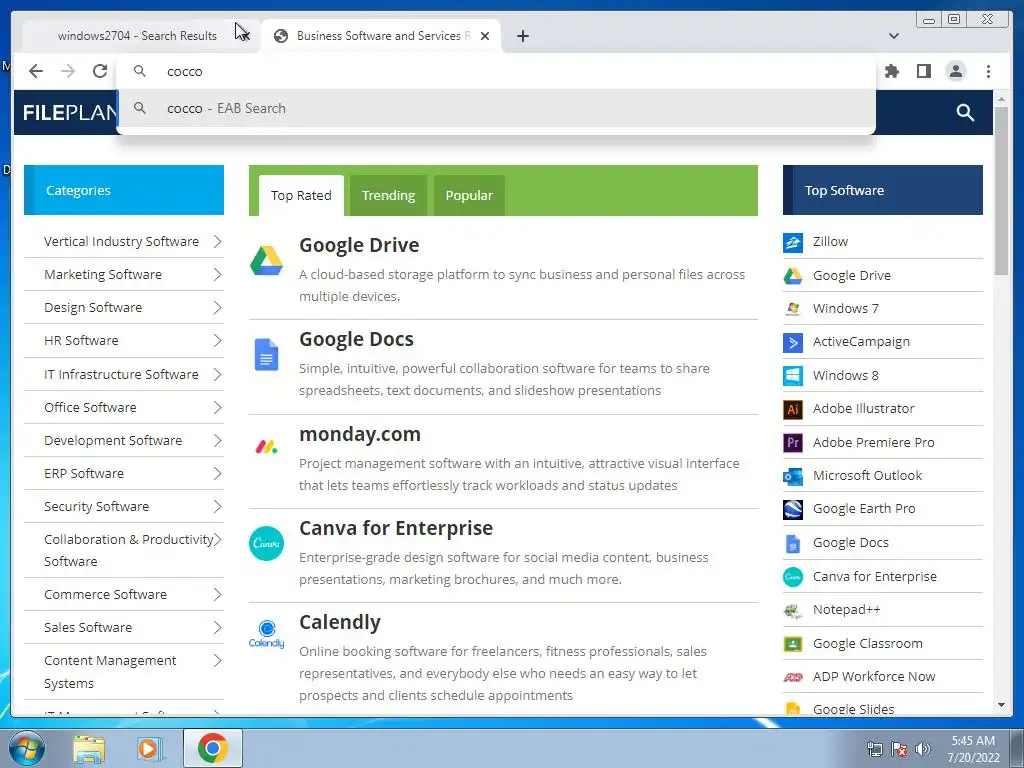Click the page vertical scrollbar thumb
This screenshot has height=768, width=1024.
[1001, 189]
